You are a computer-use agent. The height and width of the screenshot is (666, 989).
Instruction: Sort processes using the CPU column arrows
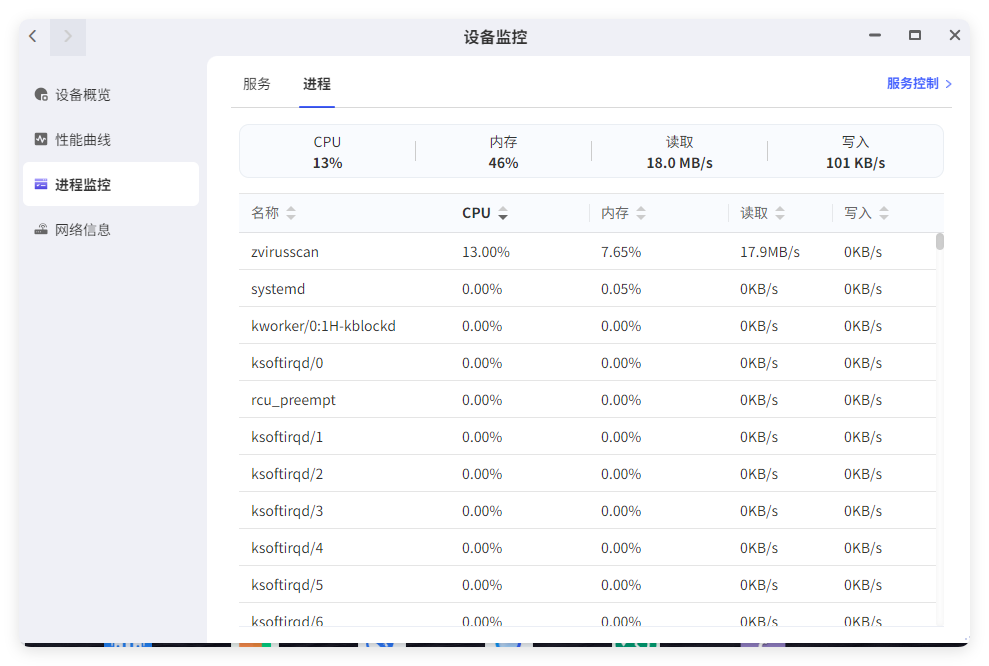click(x=504, y=213)
